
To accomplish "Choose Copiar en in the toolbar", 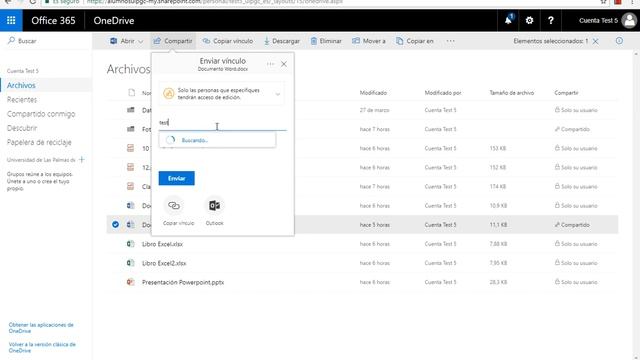I will click(x=415, y=41).
